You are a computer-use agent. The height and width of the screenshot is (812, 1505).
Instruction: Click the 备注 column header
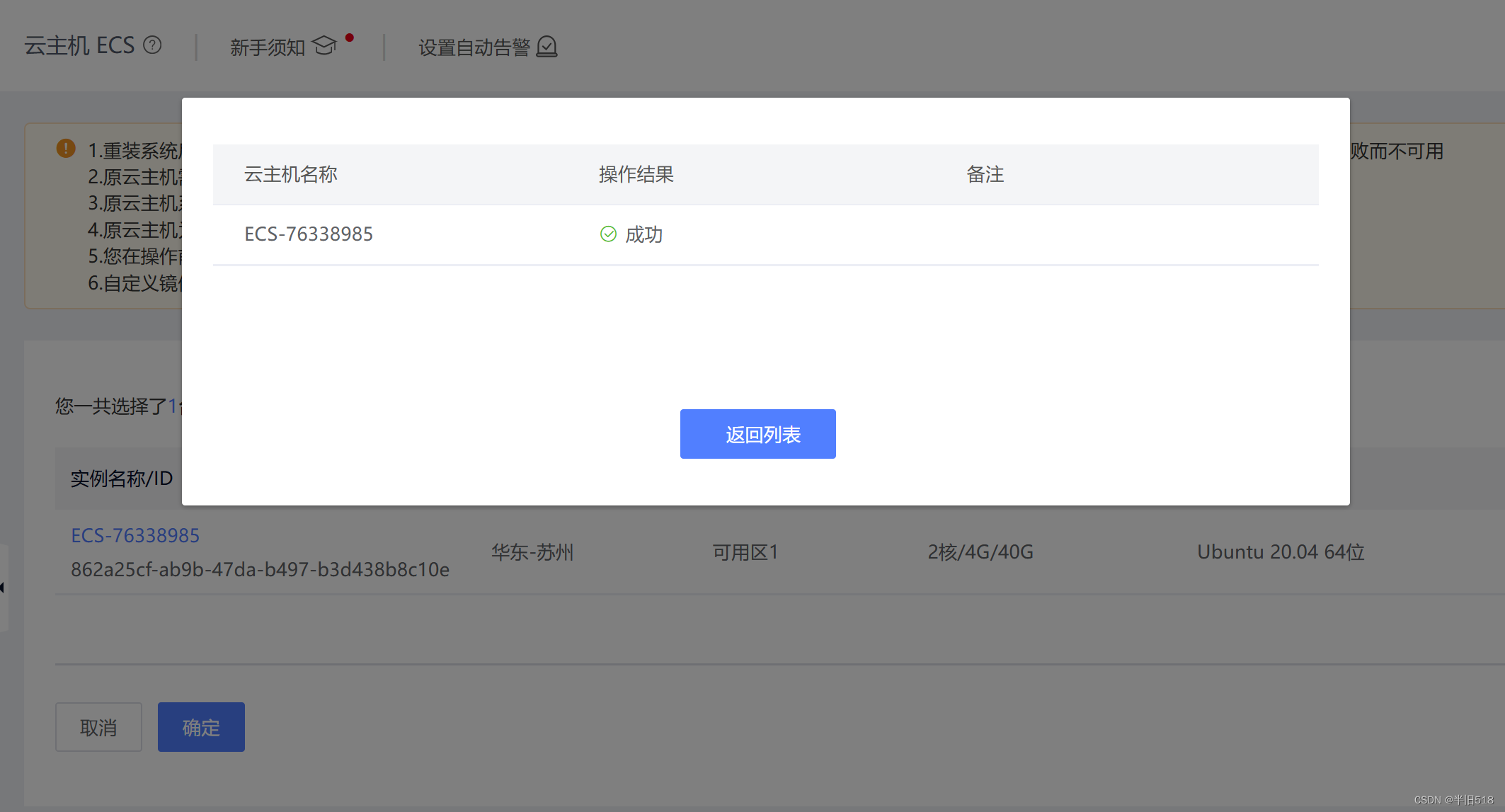tap(985, 174)
